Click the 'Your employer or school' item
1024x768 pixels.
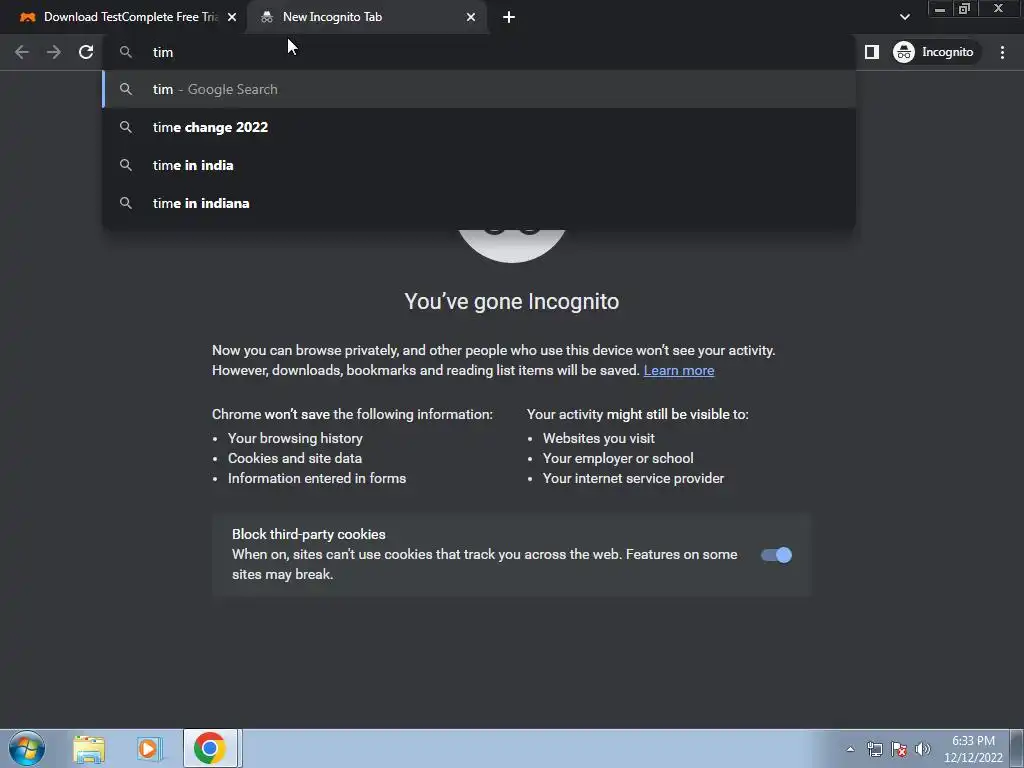click(618, 458)
